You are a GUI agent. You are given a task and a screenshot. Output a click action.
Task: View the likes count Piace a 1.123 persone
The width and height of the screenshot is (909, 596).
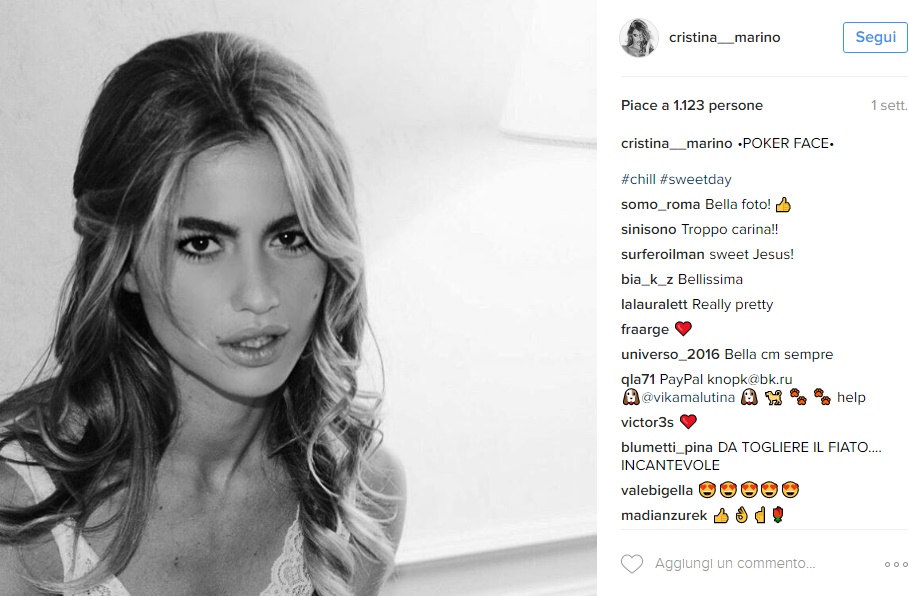692,106
